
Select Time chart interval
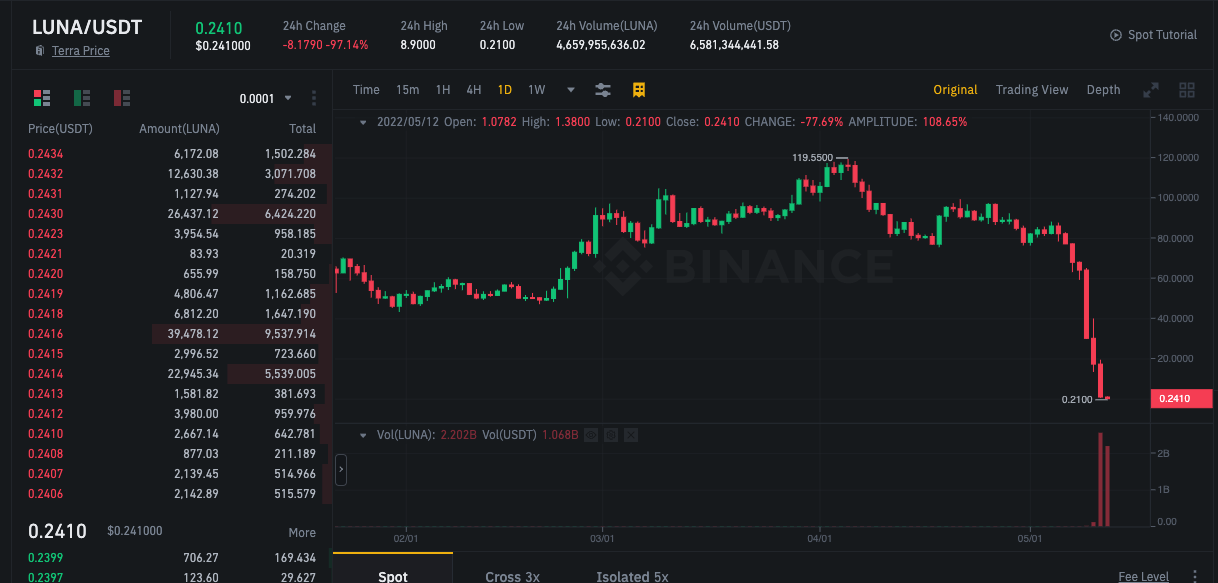point(366,90)
